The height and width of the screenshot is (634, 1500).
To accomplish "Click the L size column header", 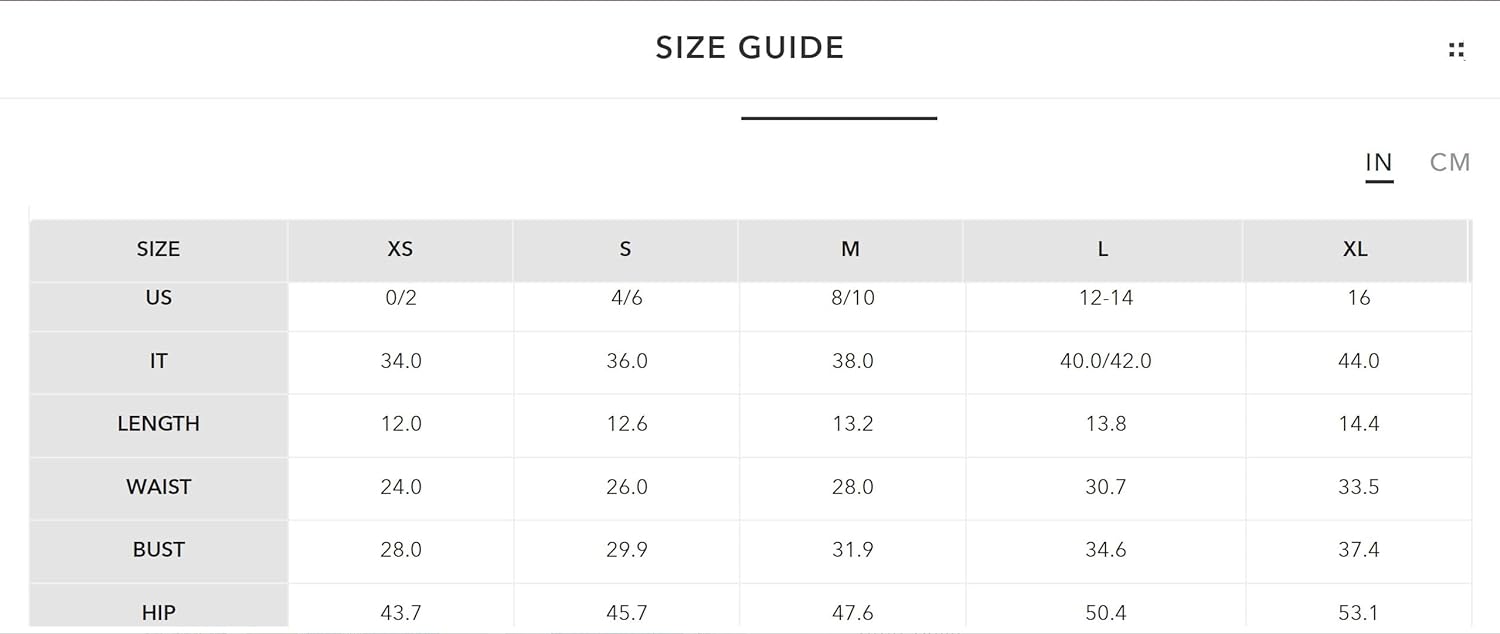I will click(1103, 249).
